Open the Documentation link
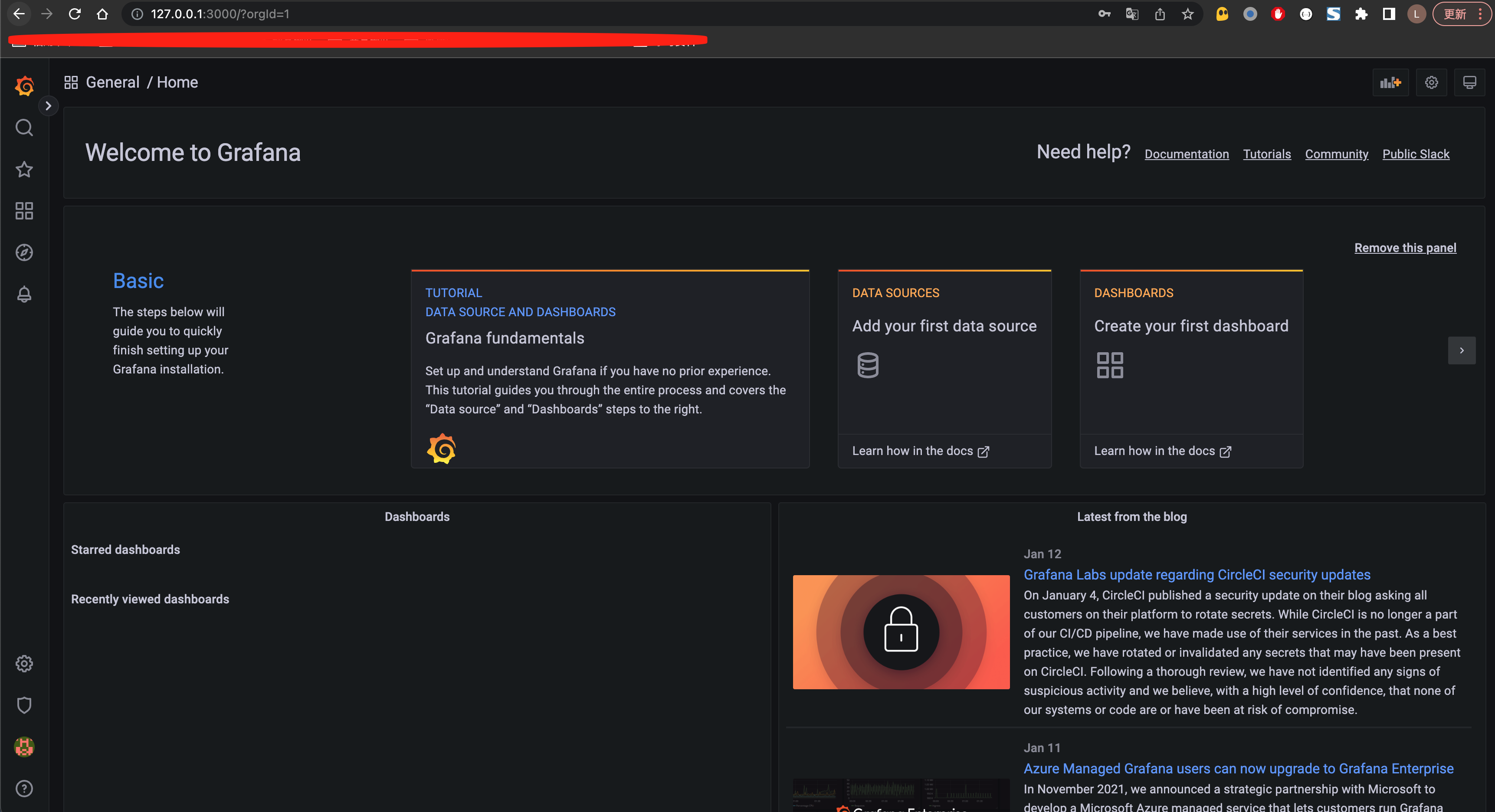Image resolution: width=1495 pixels, height=812 pixels. click(x=1187, y=154)
